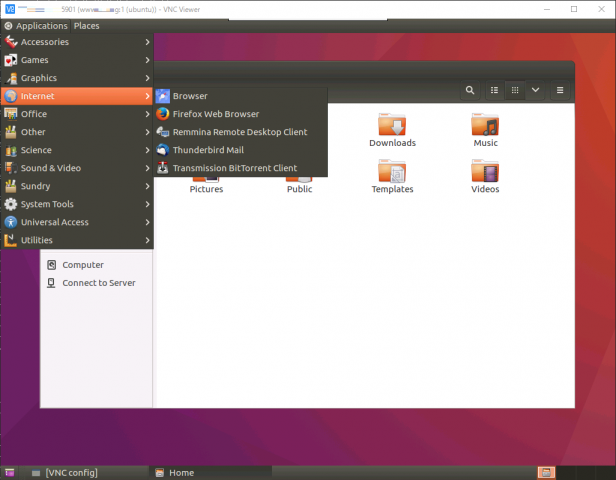The height and width of the screenshot is (480, 616).
Task: Open the Browser app icon in Internet submenu
Action: pyautogui.click(x=163, y=96)
